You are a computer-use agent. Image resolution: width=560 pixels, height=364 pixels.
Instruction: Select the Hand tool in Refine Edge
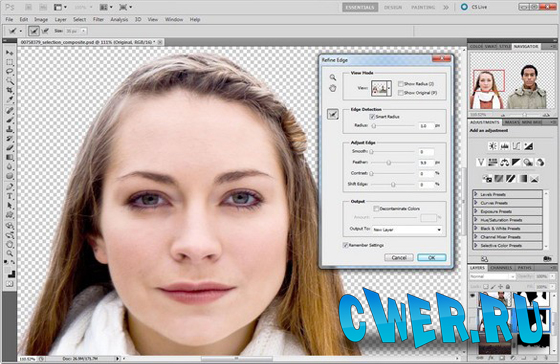332,88
